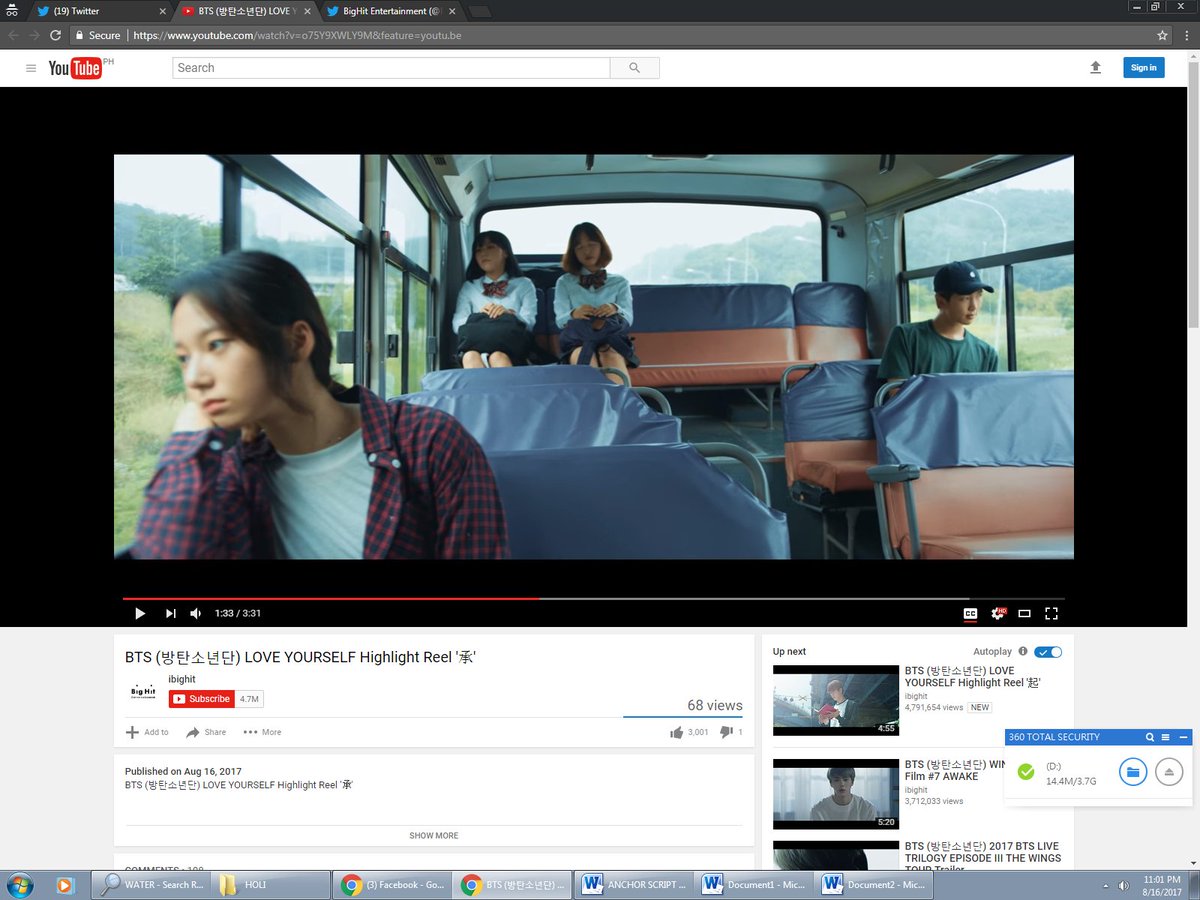Click the search magnifier button
This screenshot has height=900, width=1200.
634,68
